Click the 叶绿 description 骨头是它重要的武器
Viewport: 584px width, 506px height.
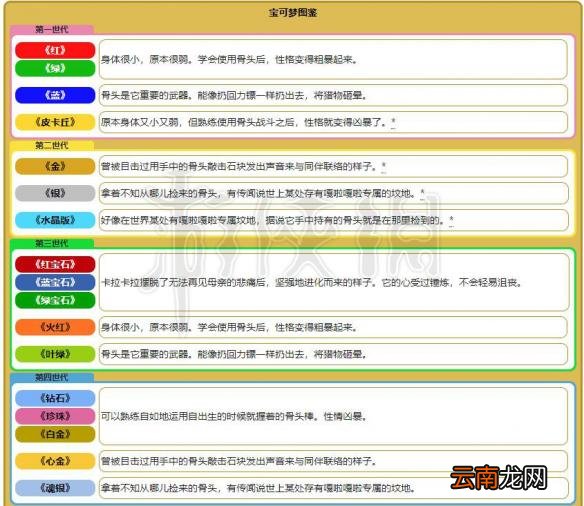(234, 354)
